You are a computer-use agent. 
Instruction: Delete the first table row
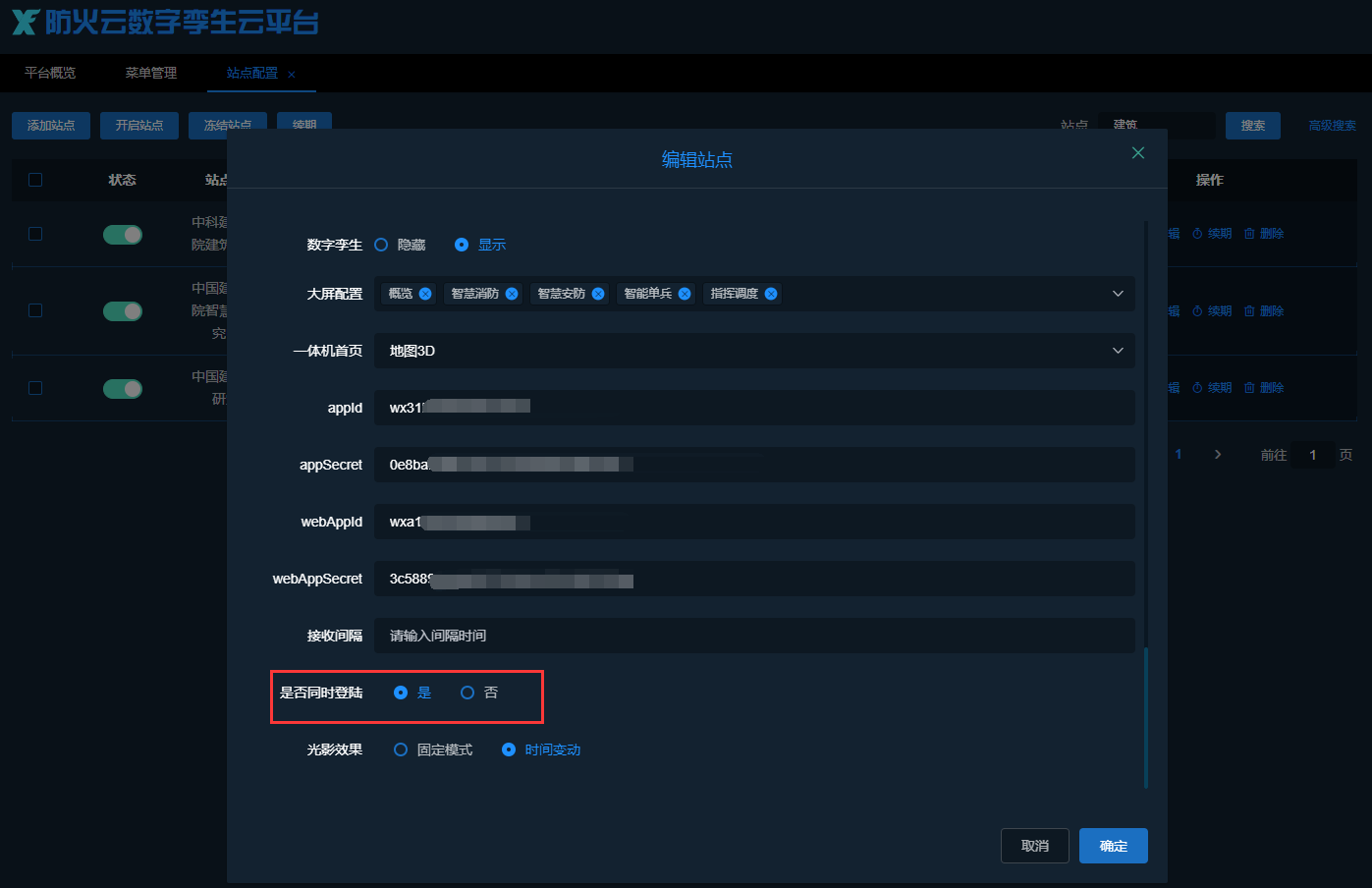tap(1264, 234)
